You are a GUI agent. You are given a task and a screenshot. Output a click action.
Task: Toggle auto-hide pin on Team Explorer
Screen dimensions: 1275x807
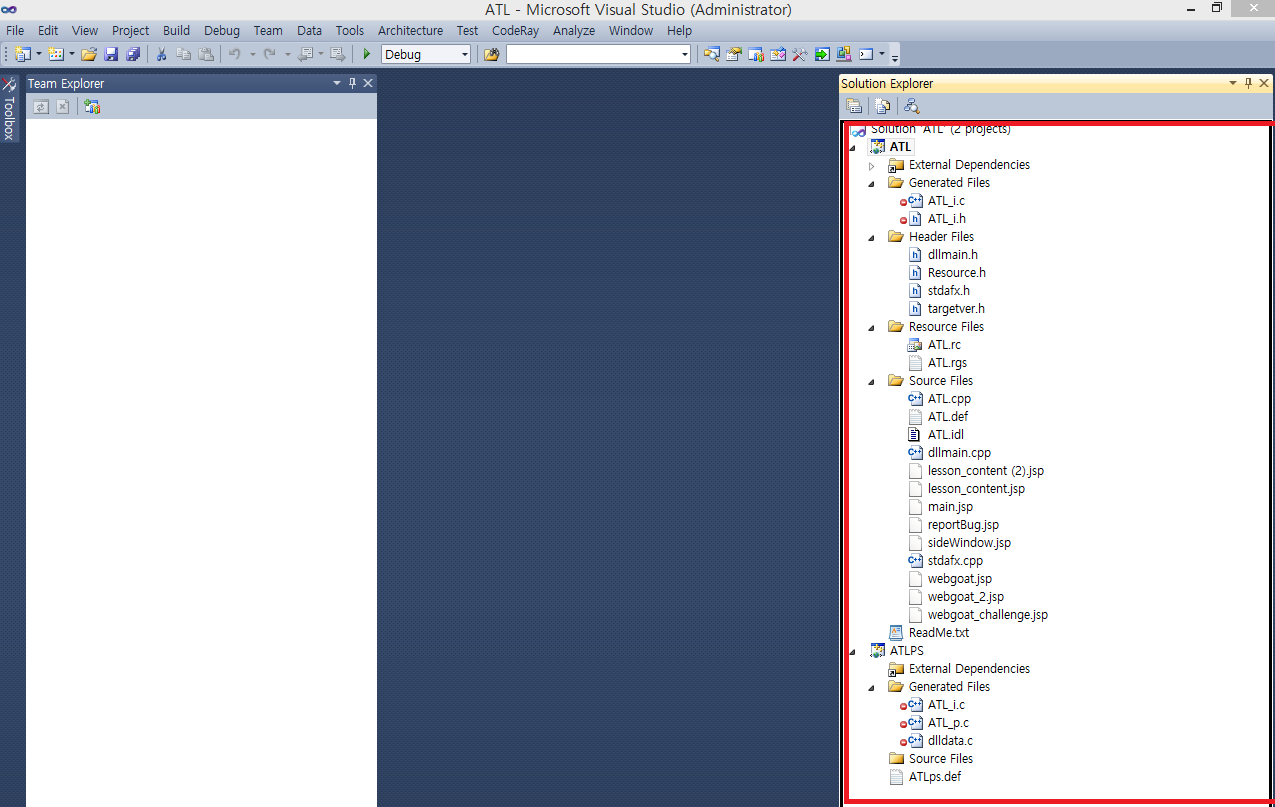pyautogui.click(x=352, y=84)
